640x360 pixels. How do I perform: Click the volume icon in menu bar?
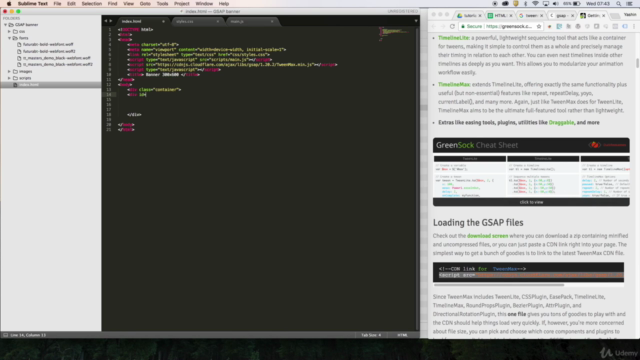(x=556, y=4)
